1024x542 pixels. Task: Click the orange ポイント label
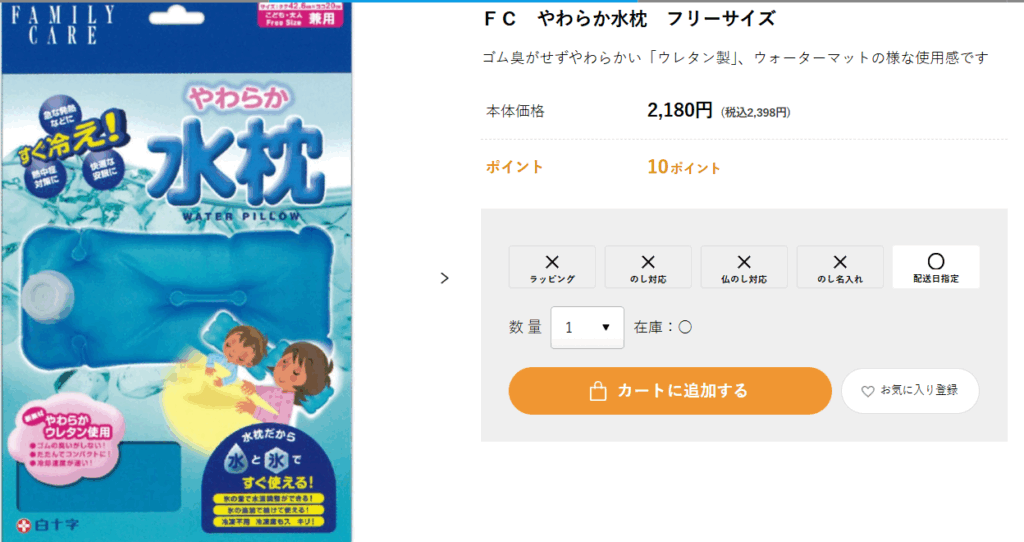coord(515,166)
